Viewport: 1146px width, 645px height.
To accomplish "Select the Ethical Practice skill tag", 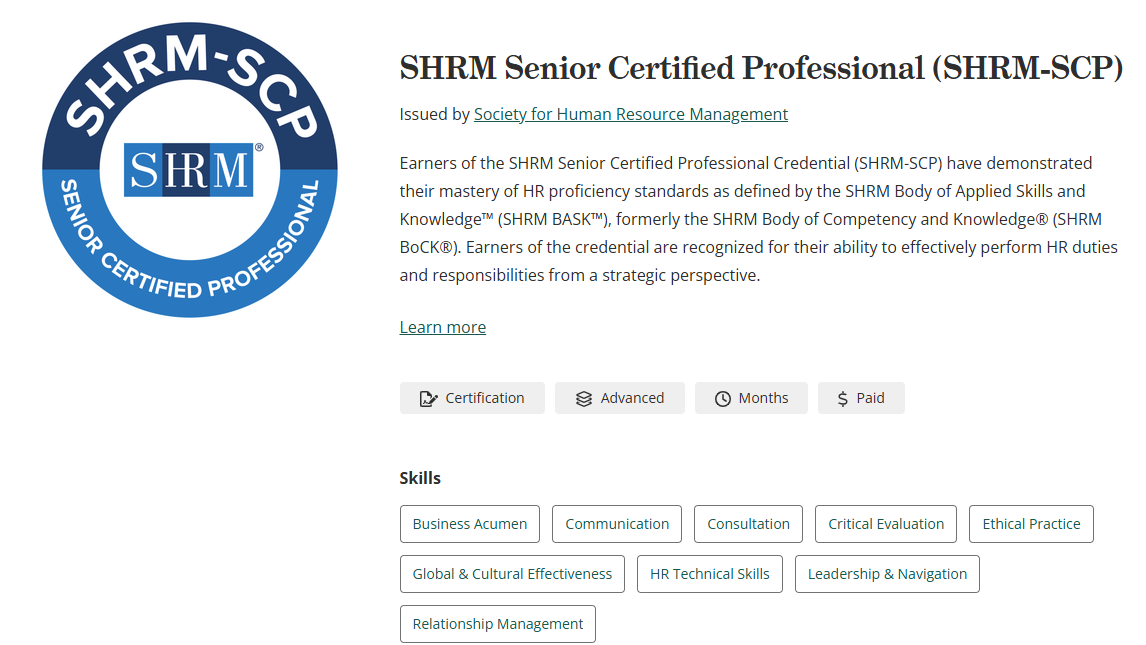I will tap(1030, 524).
